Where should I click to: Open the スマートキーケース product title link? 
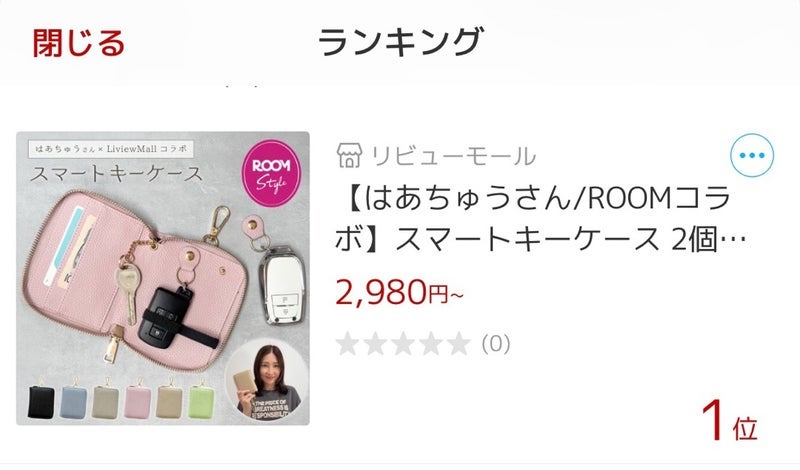tap(540, 219)
